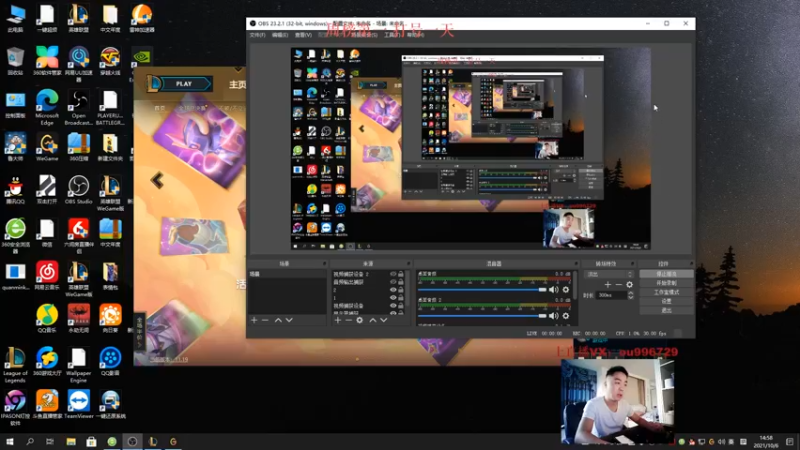Select the WeGame desktop icon
This screenshot has height=450, width=800.
[47, 147]
